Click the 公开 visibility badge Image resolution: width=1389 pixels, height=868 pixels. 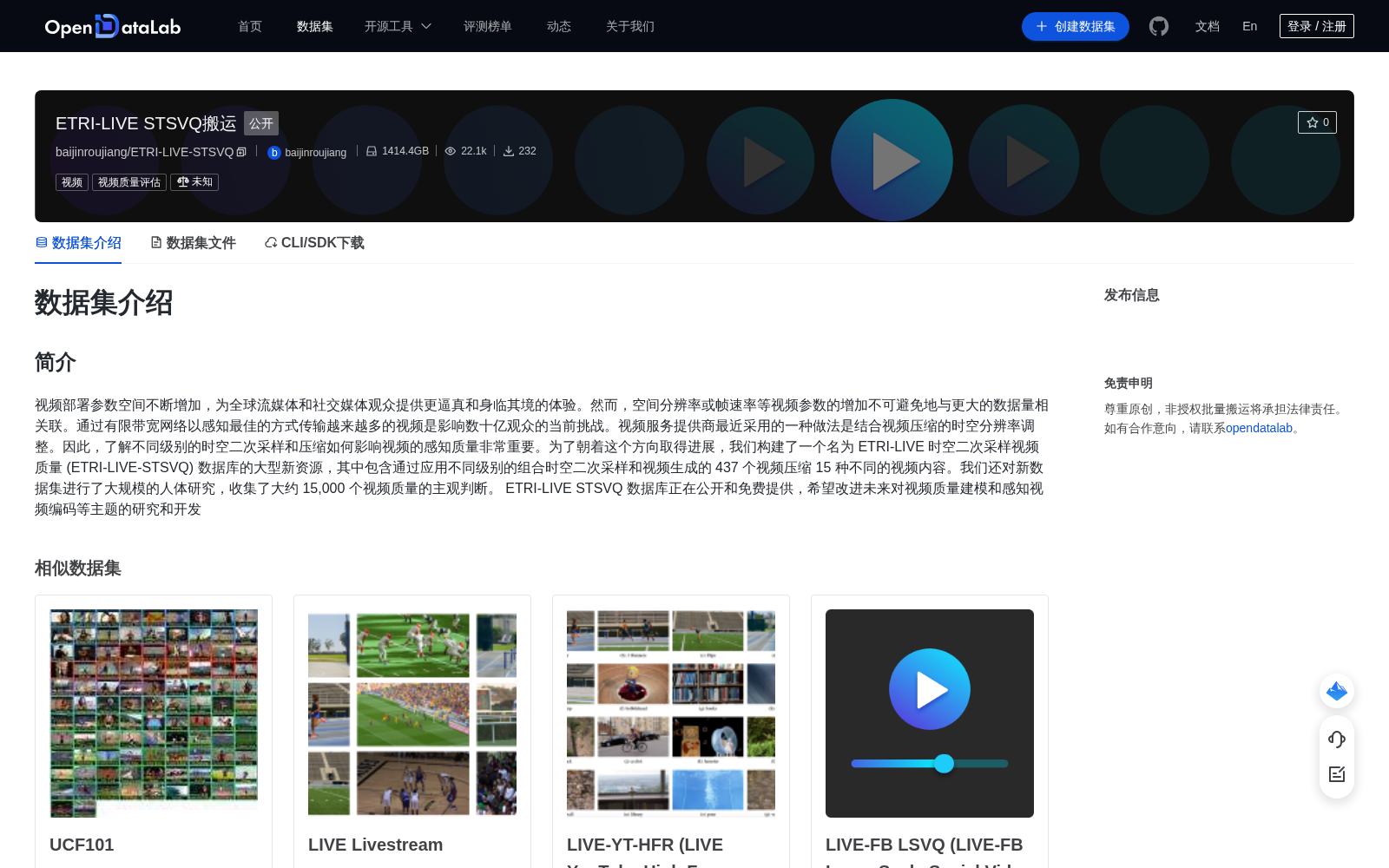click(261, 123)
